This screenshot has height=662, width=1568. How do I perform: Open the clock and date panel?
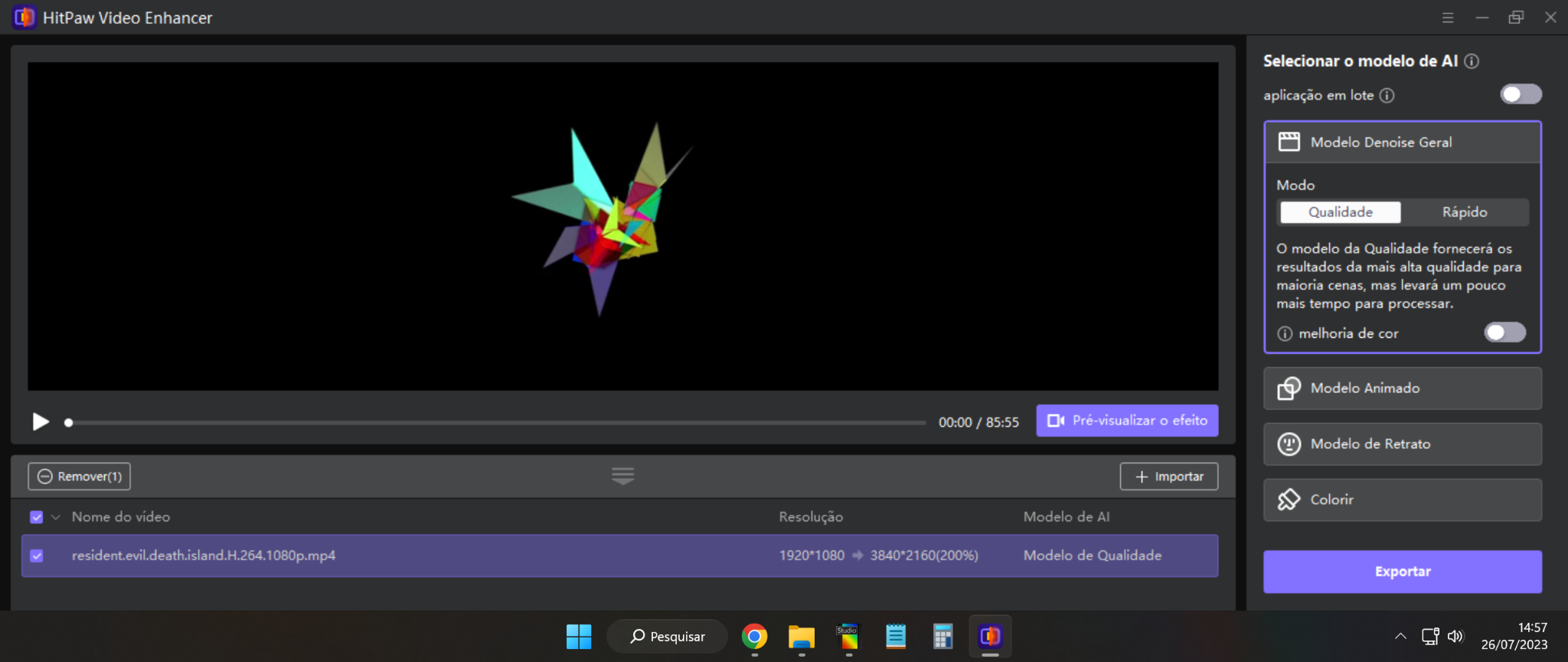(1514, 637)
